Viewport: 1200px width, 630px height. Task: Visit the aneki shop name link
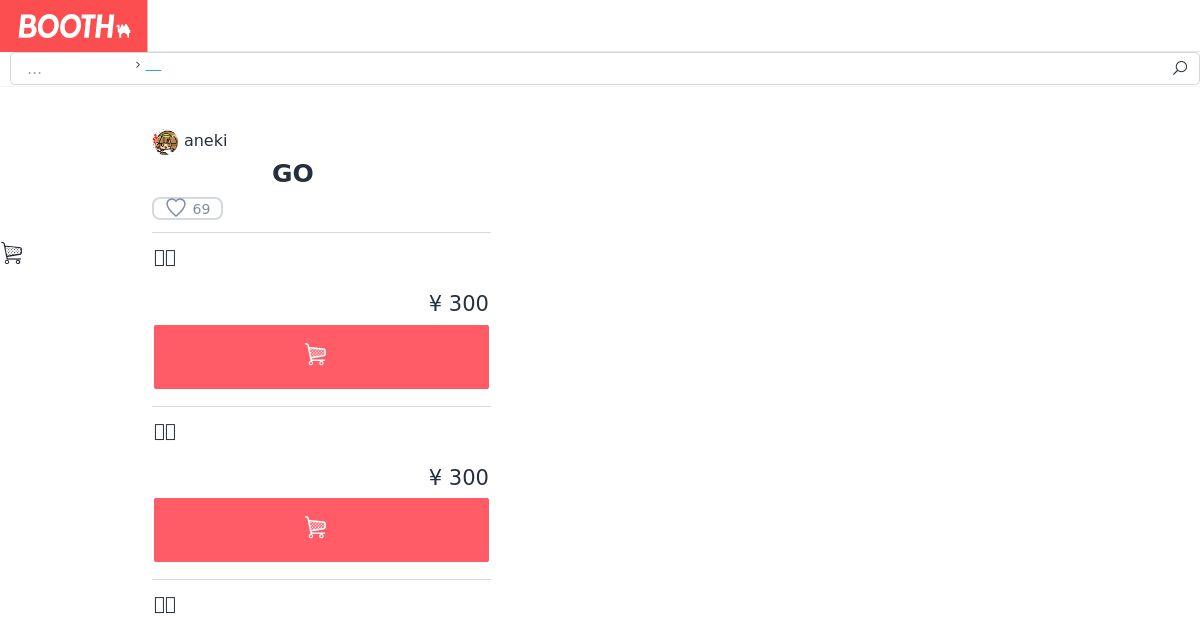coord(205,141)
